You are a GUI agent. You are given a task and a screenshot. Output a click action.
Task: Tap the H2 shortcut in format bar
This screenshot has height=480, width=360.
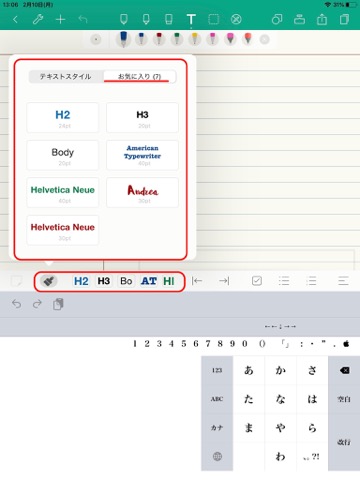[x=81, y=281]
